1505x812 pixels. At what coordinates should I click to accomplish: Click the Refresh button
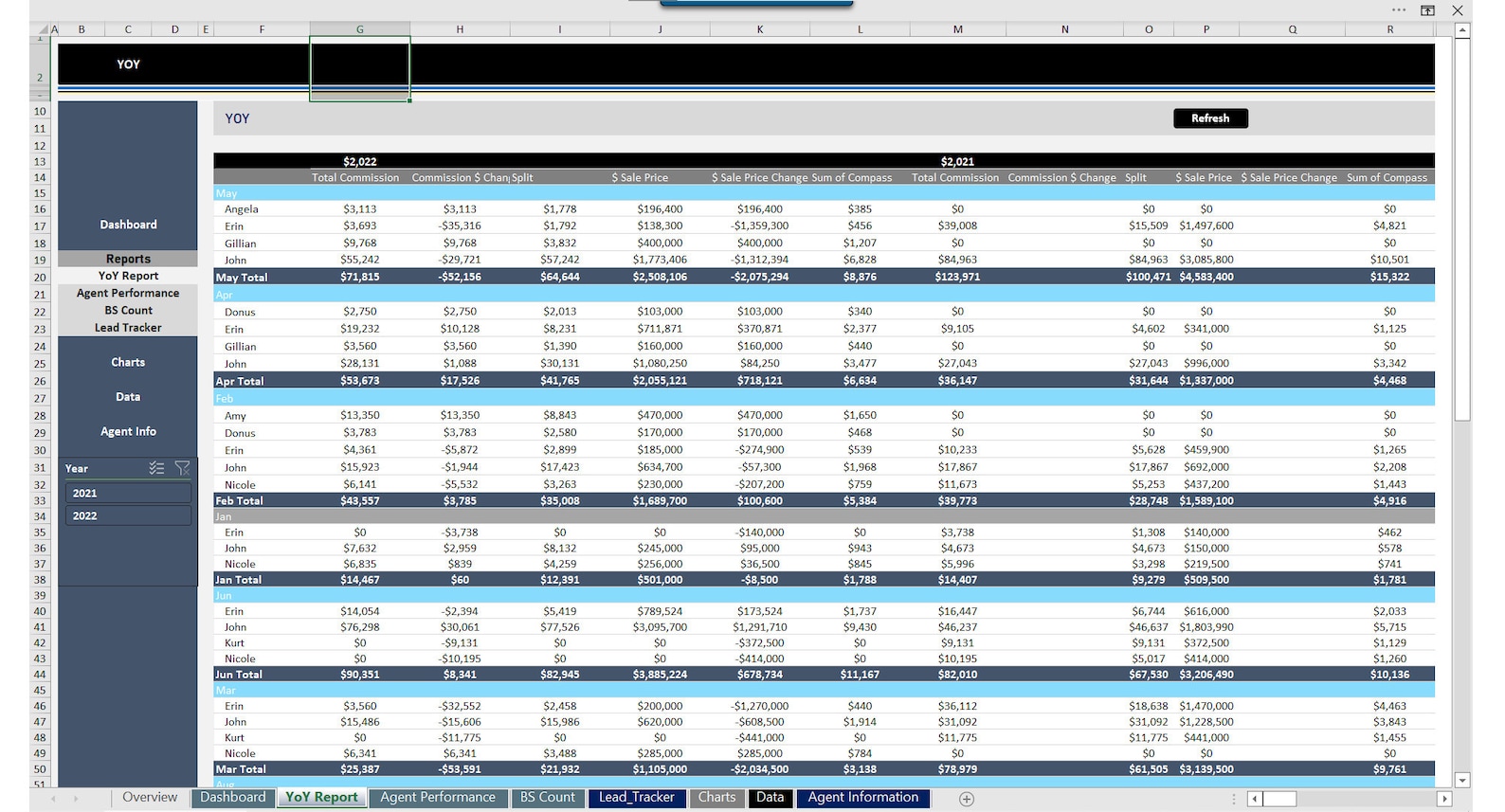1210,118
